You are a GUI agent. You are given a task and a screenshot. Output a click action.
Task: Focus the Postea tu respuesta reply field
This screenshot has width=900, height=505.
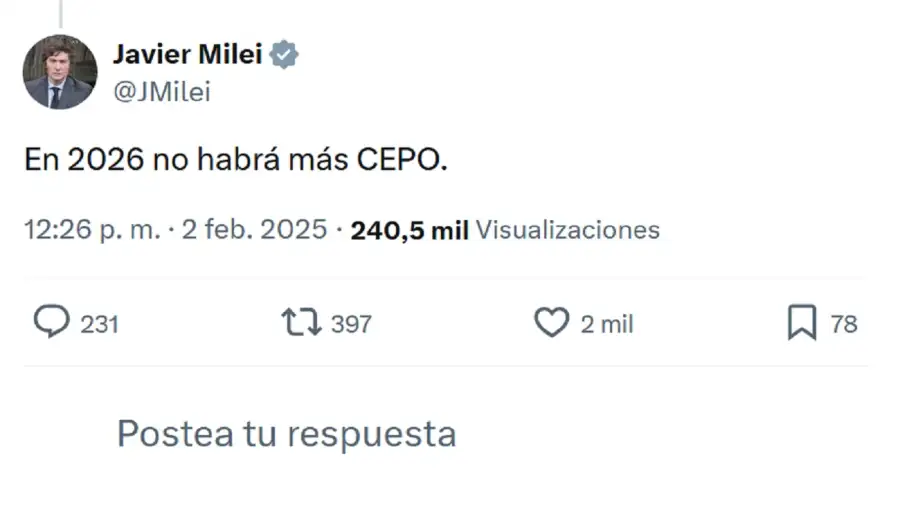pyautogui.click(x=286, y=434)
